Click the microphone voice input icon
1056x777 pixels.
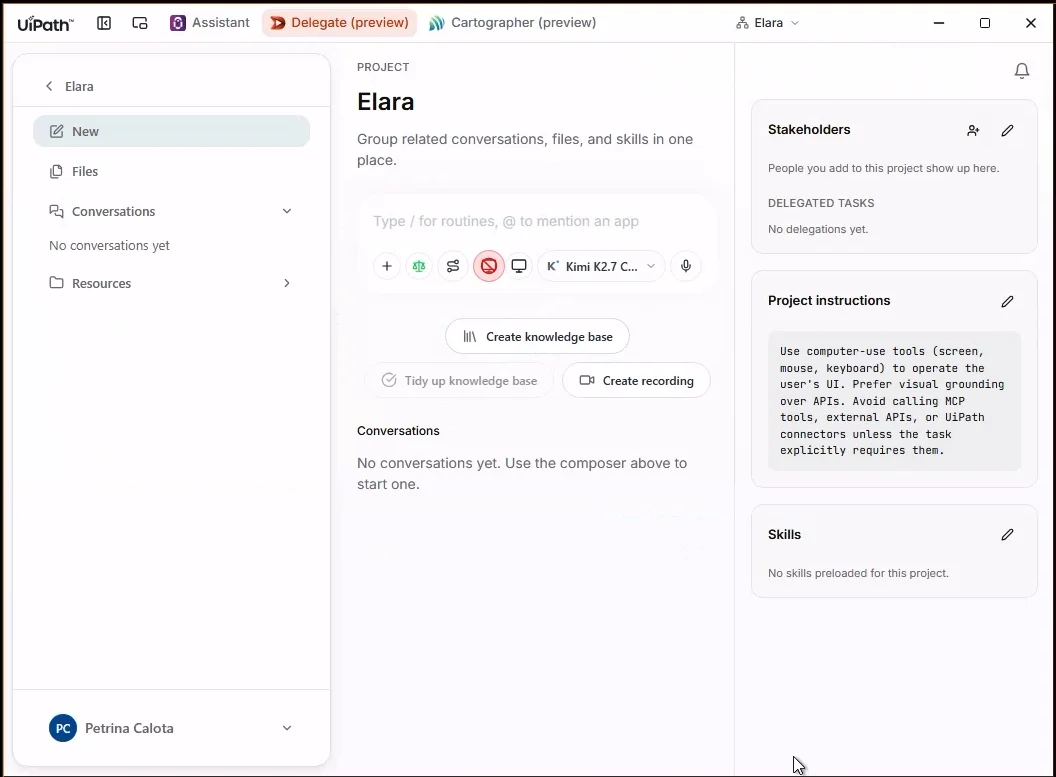[686, 267]
